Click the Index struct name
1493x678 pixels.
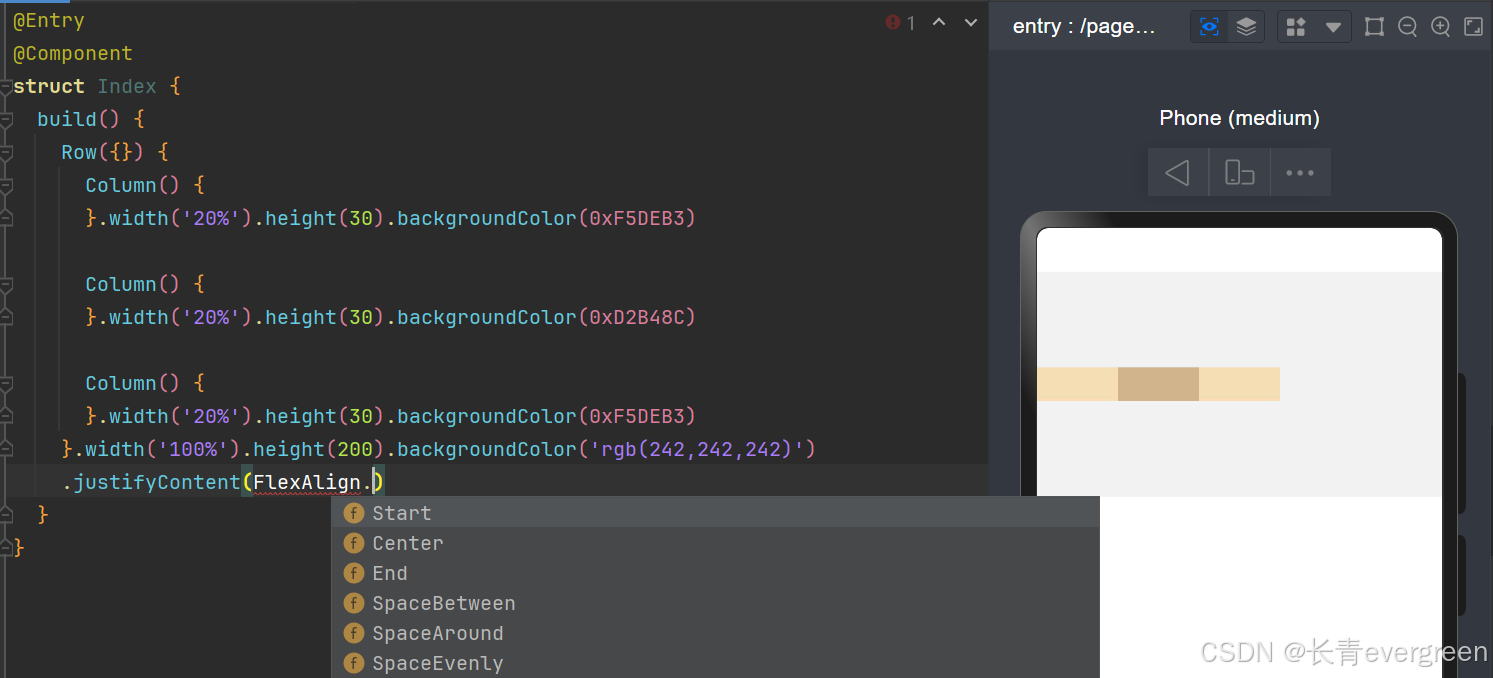(127, 86)
